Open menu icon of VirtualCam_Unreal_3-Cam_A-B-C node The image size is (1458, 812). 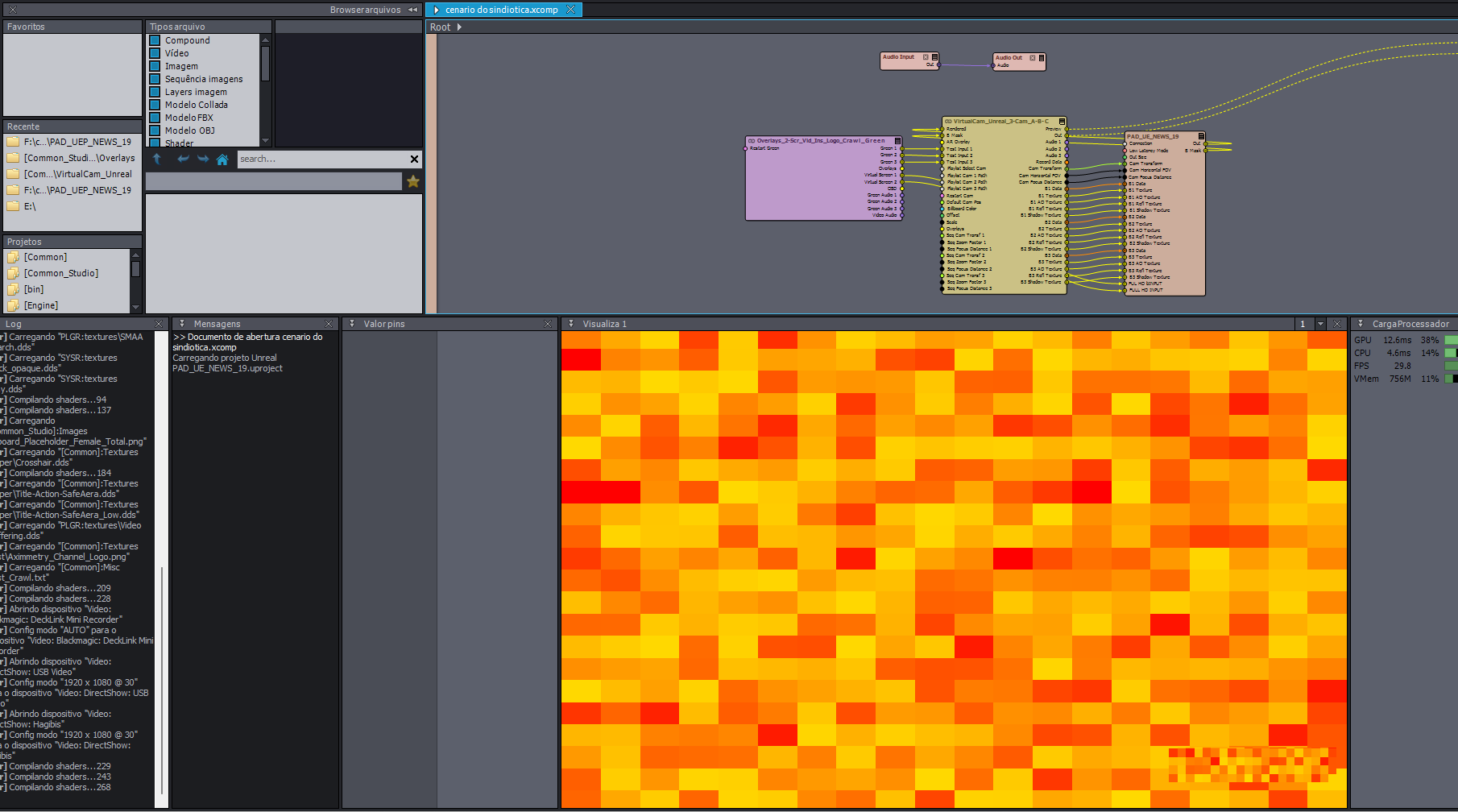[1062, 122]
